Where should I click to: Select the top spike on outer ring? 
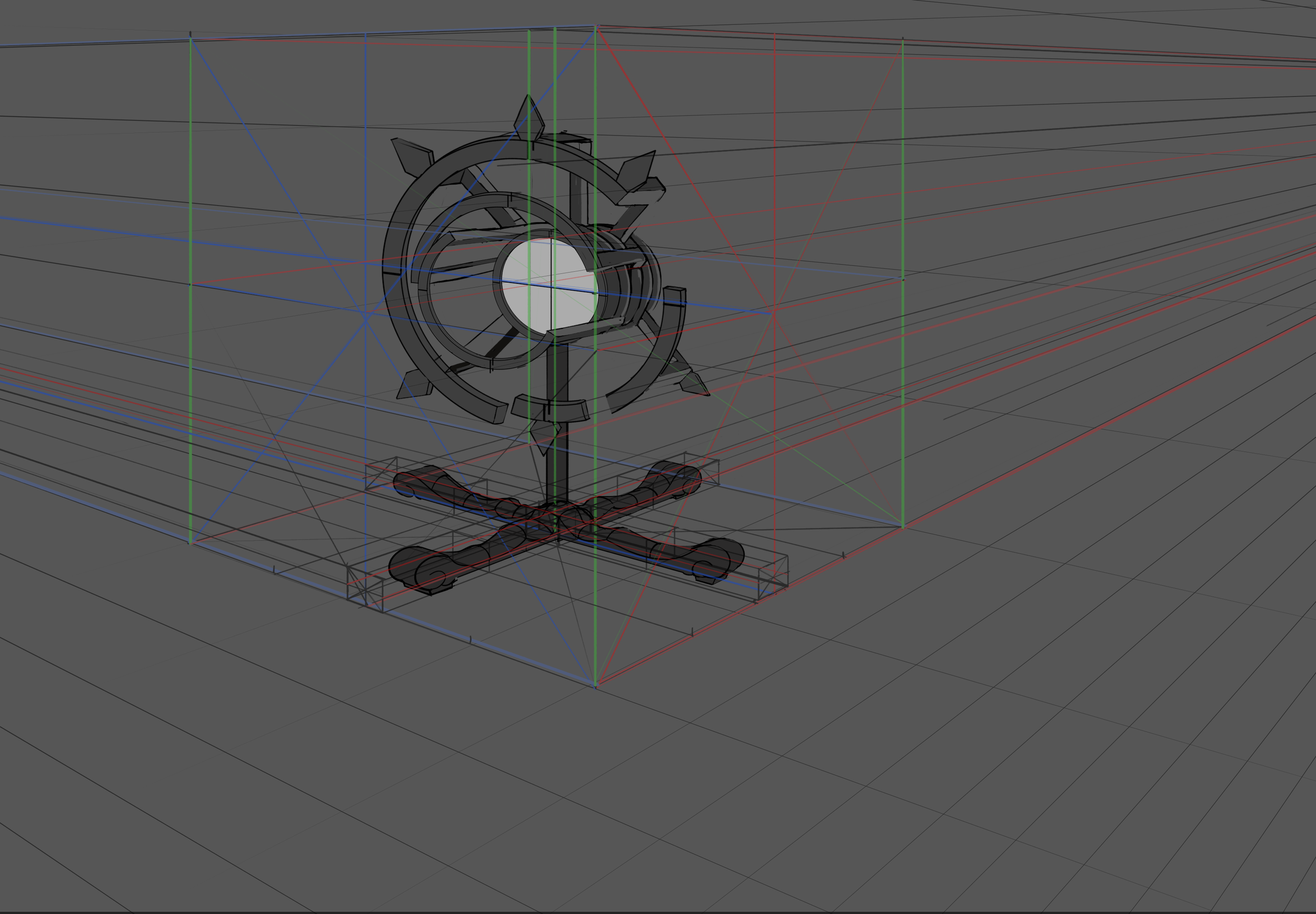529,118
